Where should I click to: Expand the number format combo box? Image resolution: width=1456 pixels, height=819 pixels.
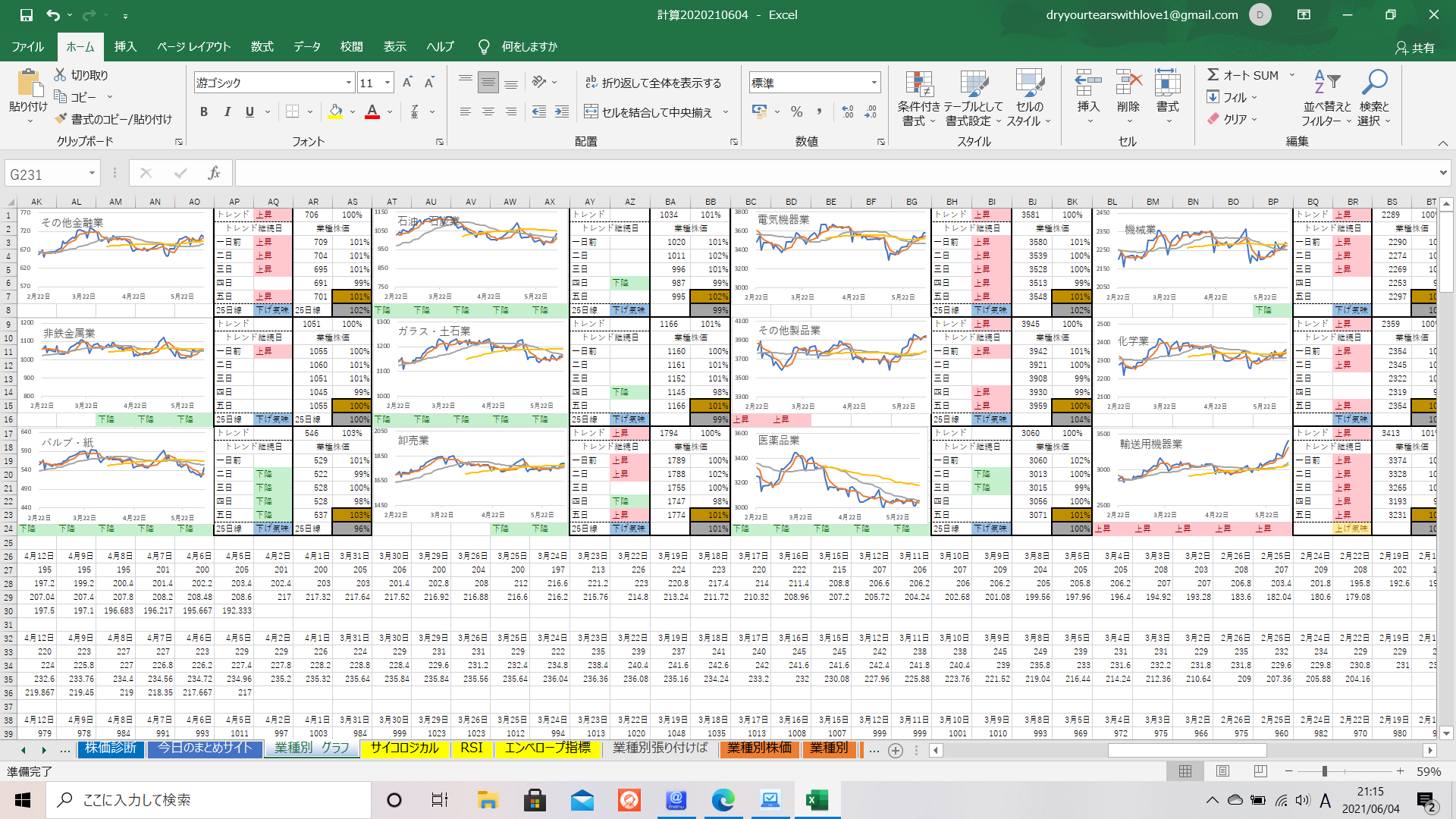pos(874,83)
